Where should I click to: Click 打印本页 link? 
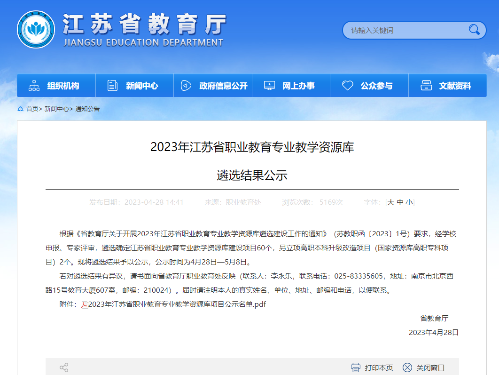379,368
